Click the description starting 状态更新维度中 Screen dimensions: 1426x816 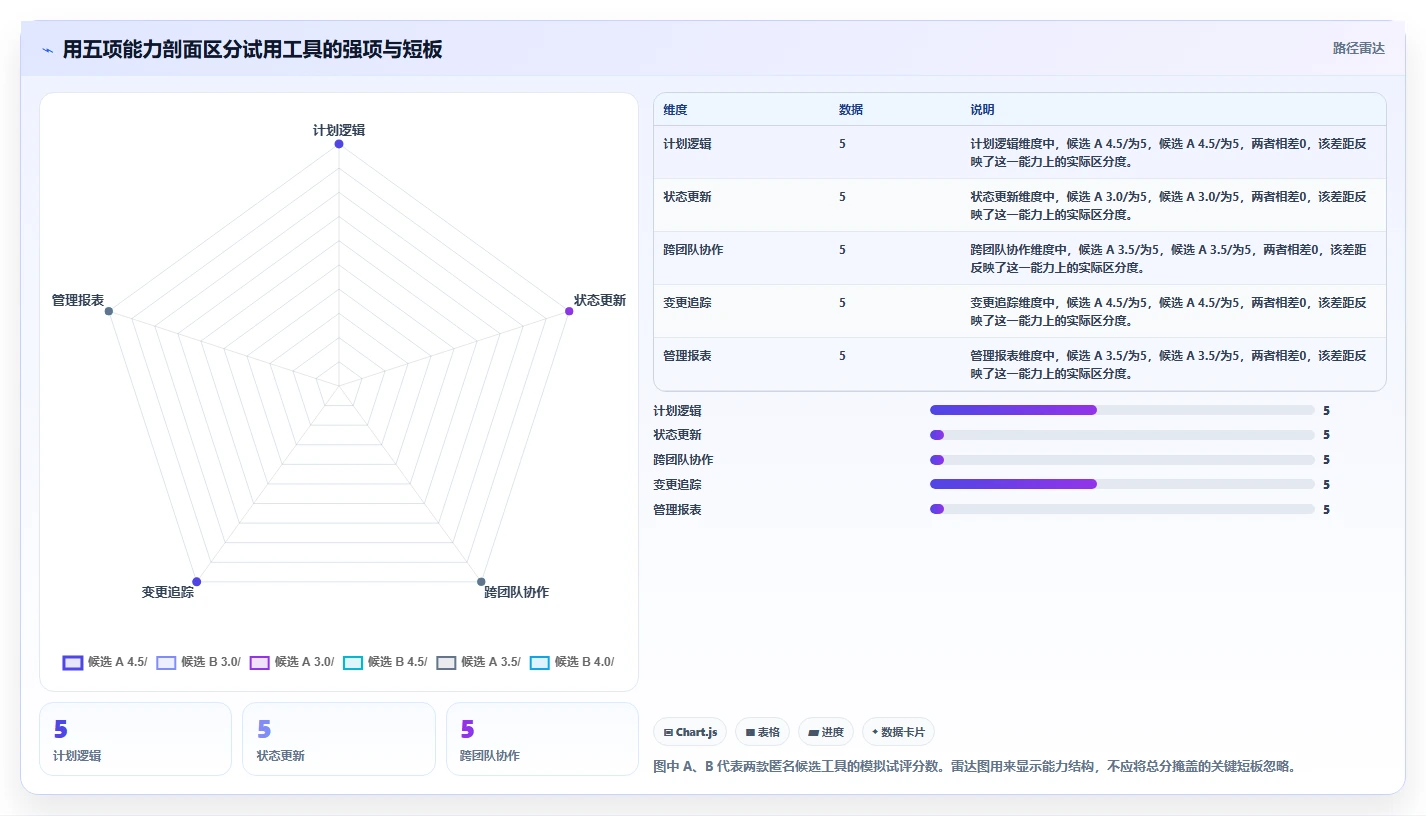[x=1168, y=206]
